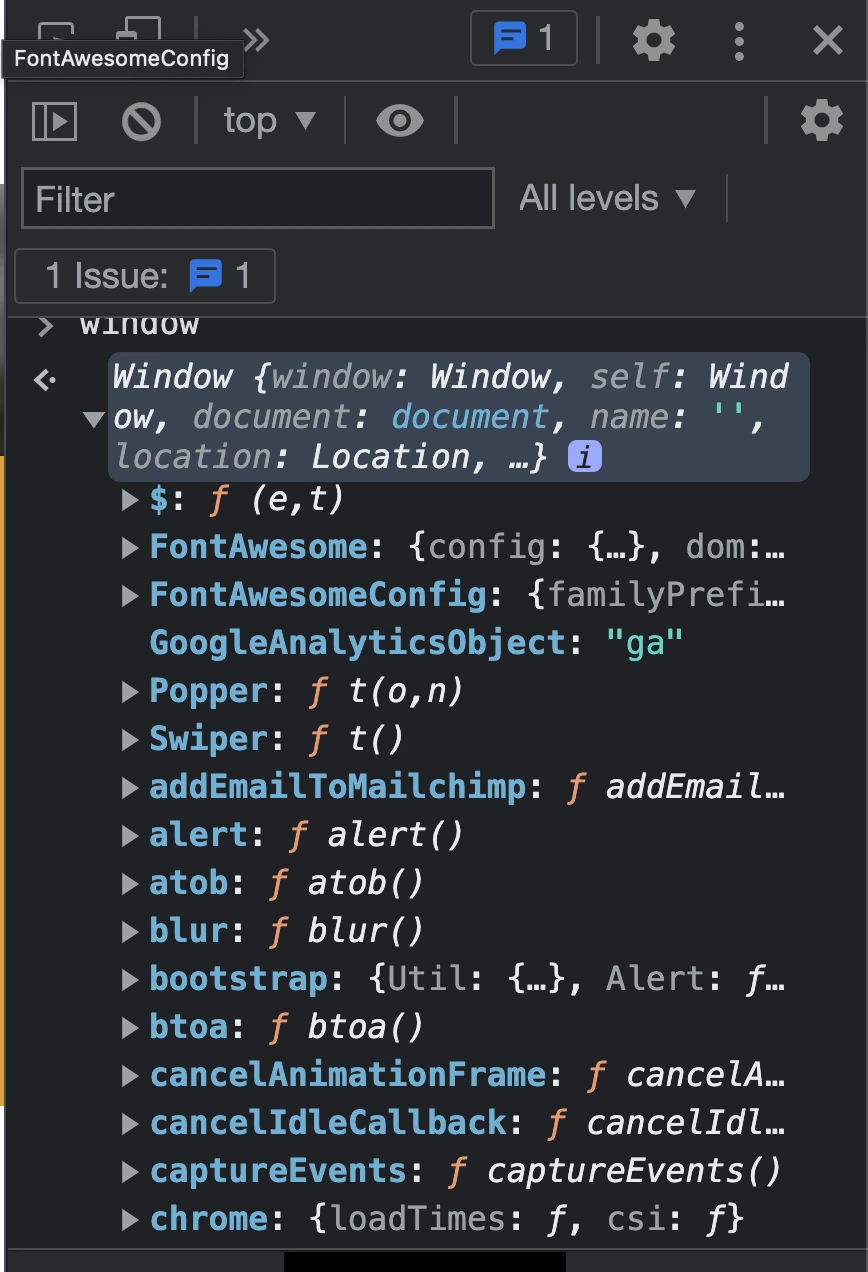Screen dimensions: 868x1272
Task: Toggle the console sidebar panel
Action: pyautogui.click(x=54, y=121)
